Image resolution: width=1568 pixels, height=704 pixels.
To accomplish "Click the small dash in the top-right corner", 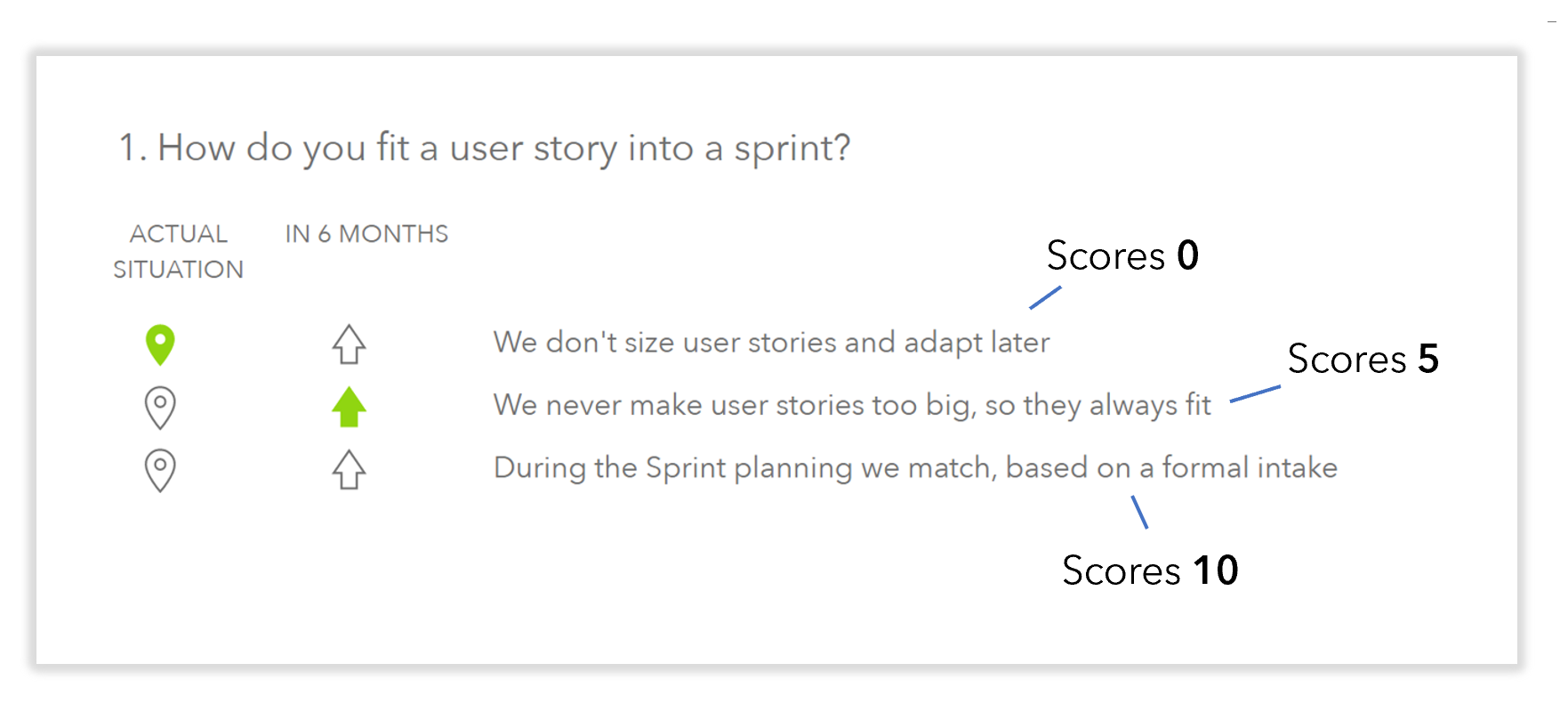I will pyautogui.click(x=1552, y=21).
